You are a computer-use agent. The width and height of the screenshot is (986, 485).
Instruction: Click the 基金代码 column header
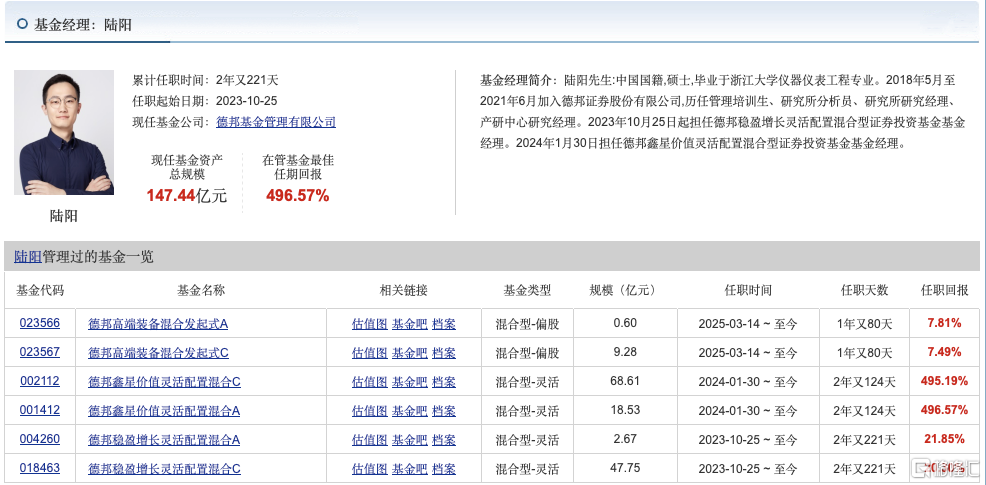pyautogui.click(x=40, y=290)
